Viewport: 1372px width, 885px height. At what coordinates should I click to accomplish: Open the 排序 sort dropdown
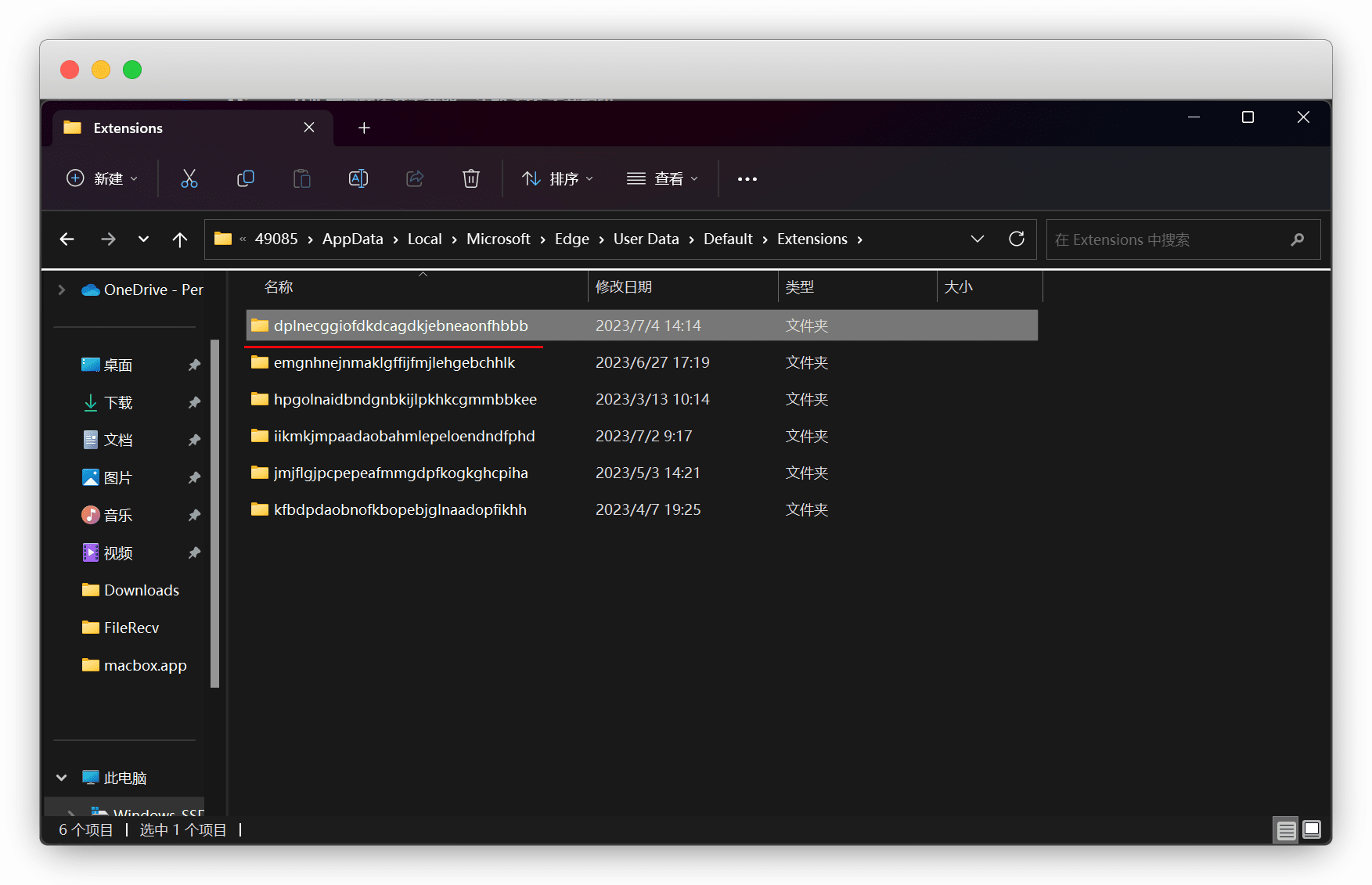point(558,178)
